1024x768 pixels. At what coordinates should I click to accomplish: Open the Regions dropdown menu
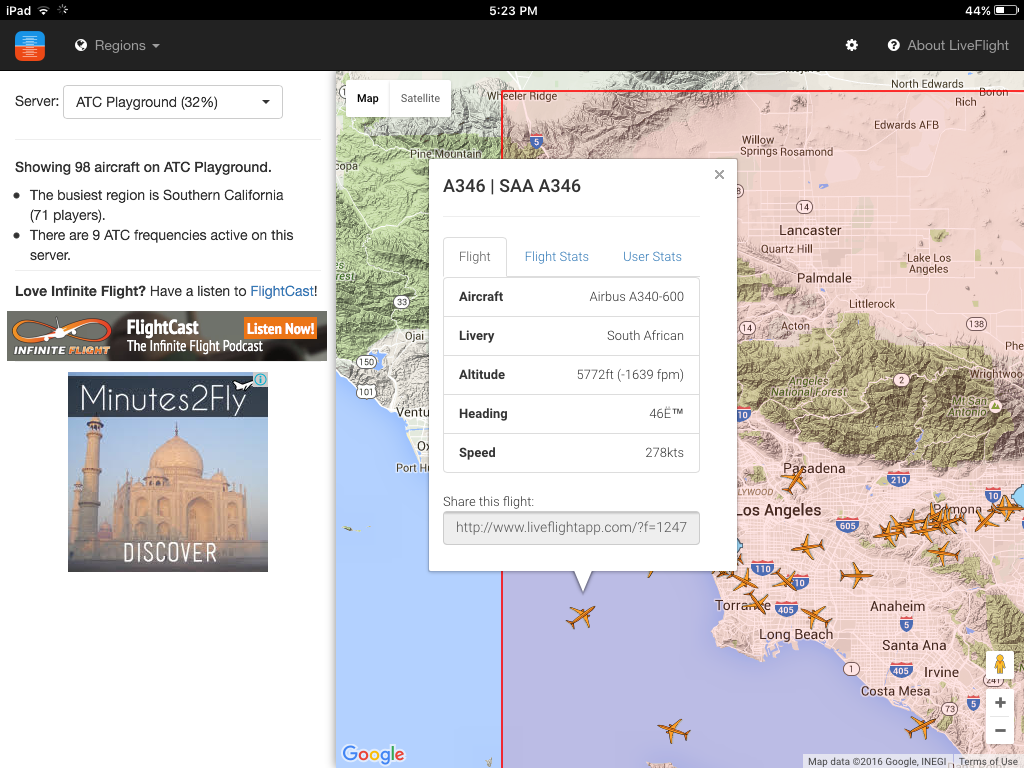coord(118,46)
